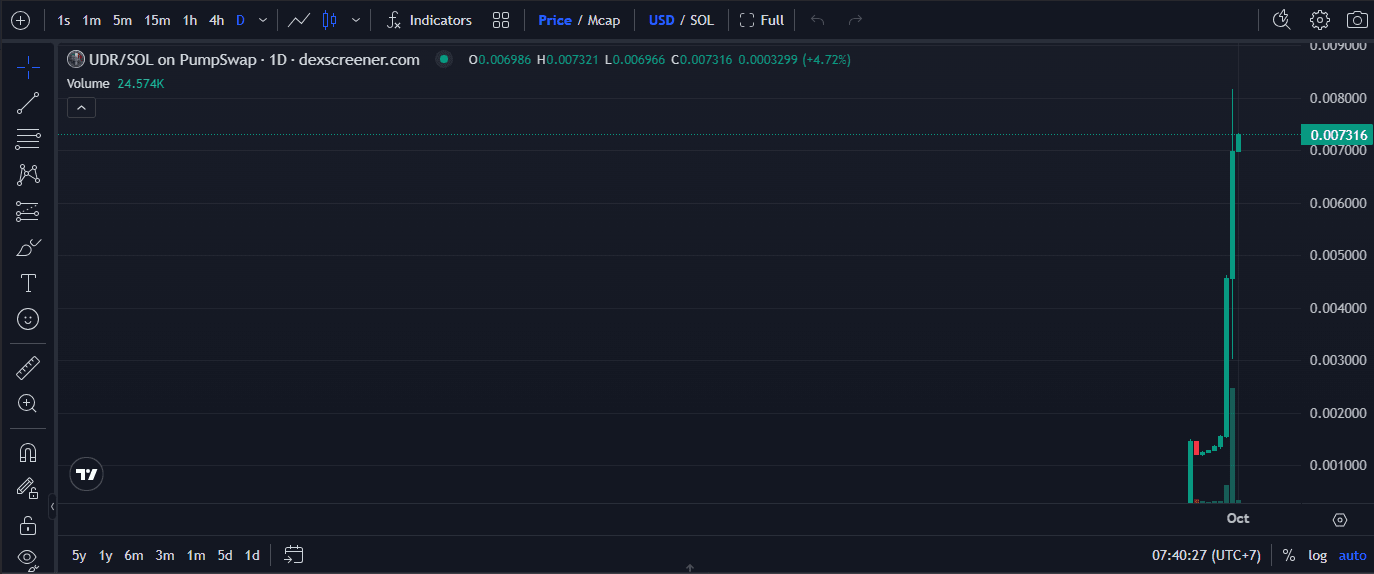Click the Oct date axis label
Image resolution: width=1374 pixels, height=574 pixels.
pyautogui.click(x=1238, y=518)
